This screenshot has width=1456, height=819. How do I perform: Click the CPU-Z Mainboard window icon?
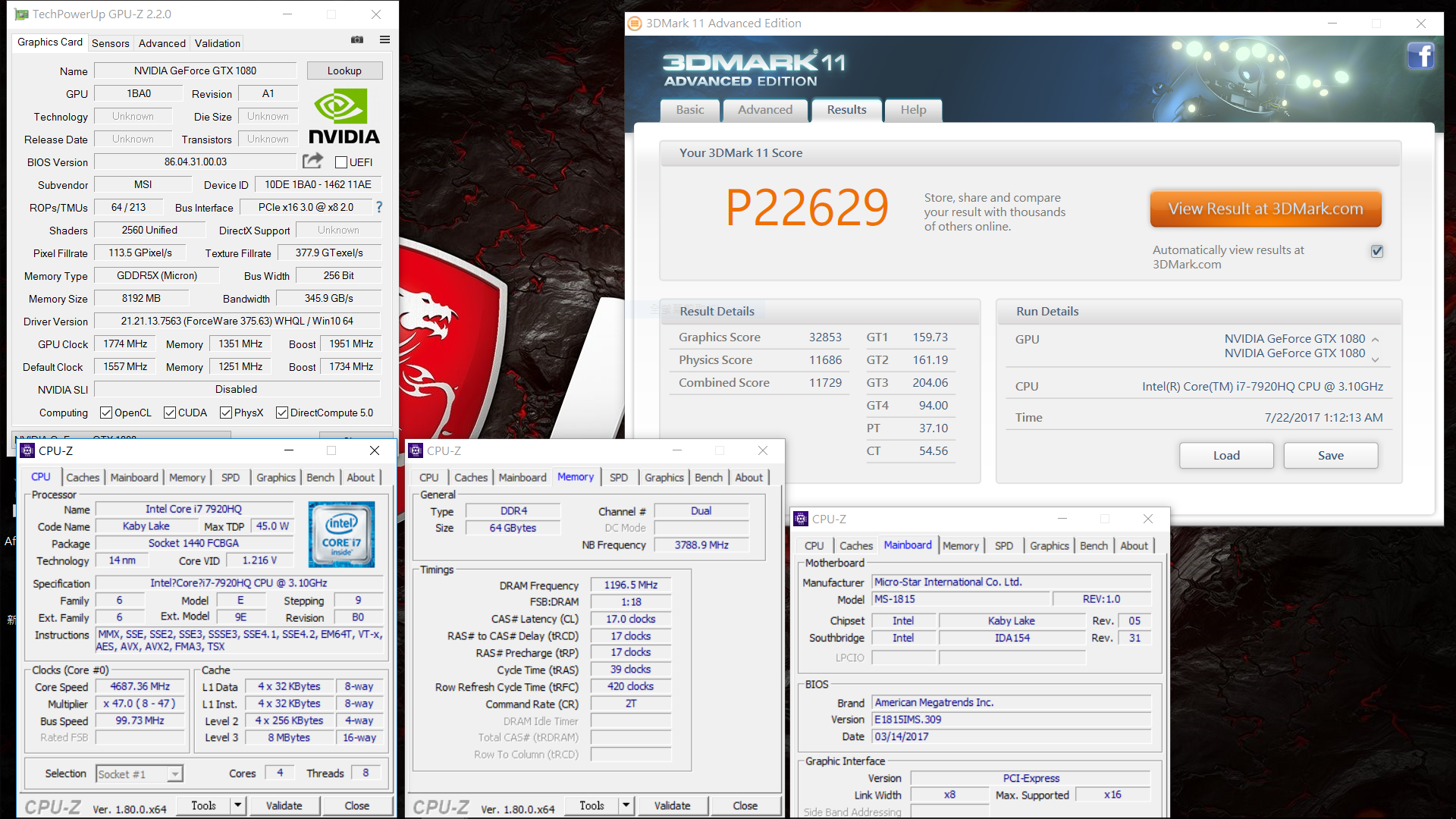tap(801, 519)
